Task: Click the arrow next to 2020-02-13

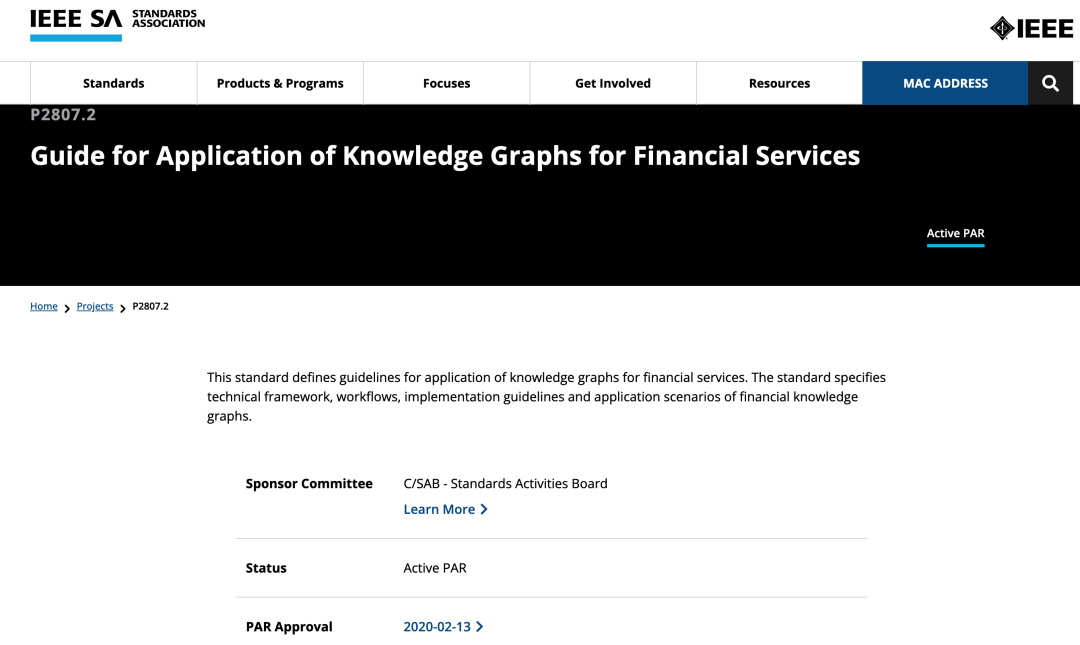Action: pyautogui.click(x=480, y=627)
